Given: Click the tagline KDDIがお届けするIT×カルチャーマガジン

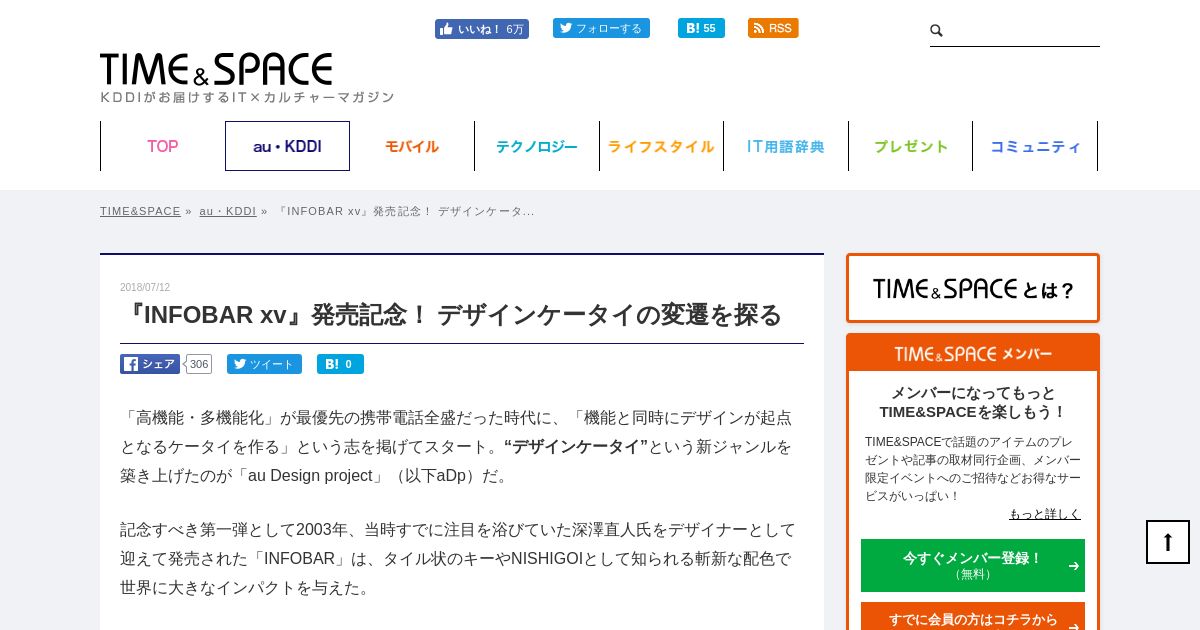Looking at the screenshot, I should point(247,97).
